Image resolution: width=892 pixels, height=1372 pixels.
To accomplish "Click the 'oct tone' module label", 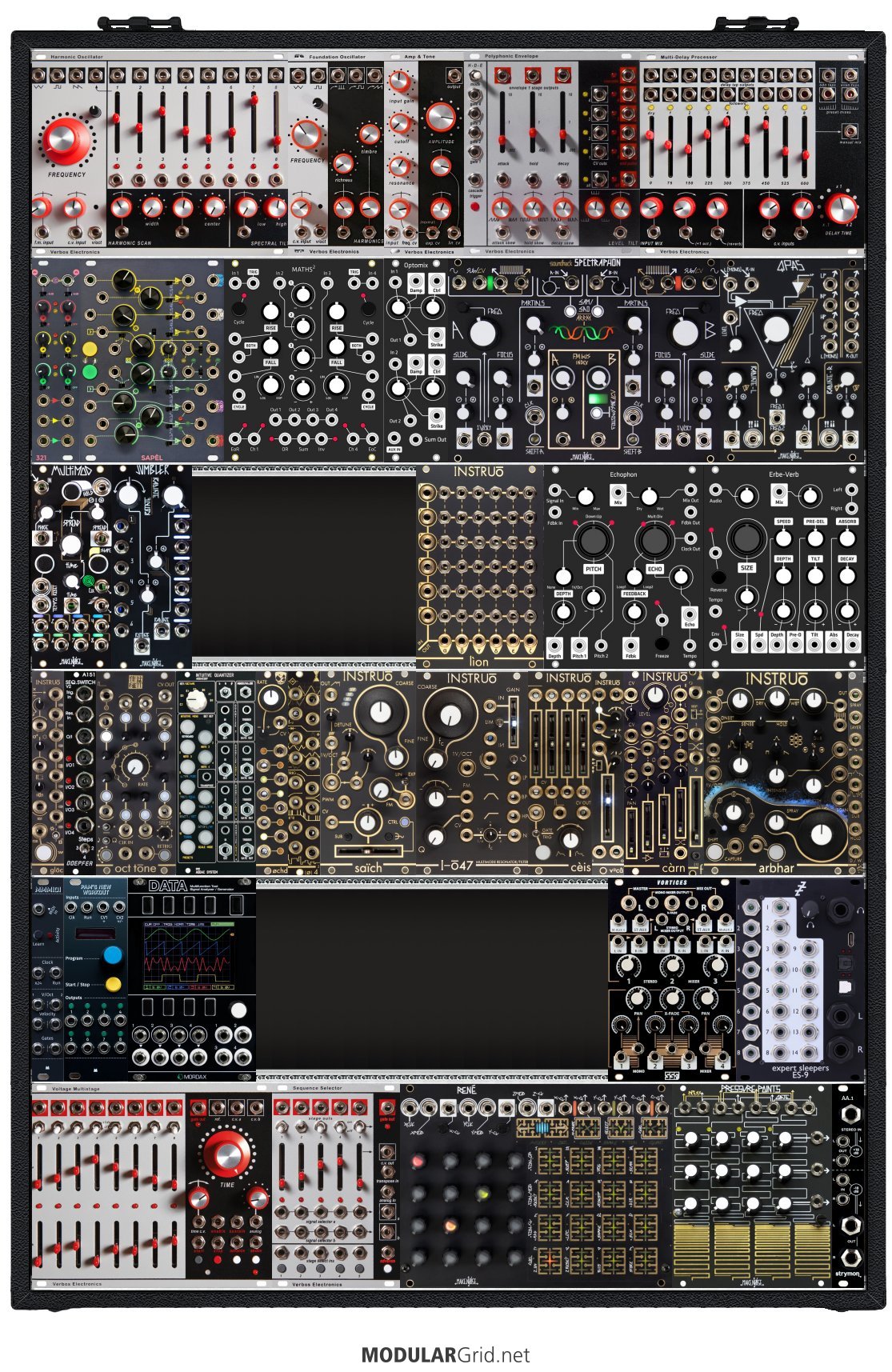I will click(x=136, y=868).
